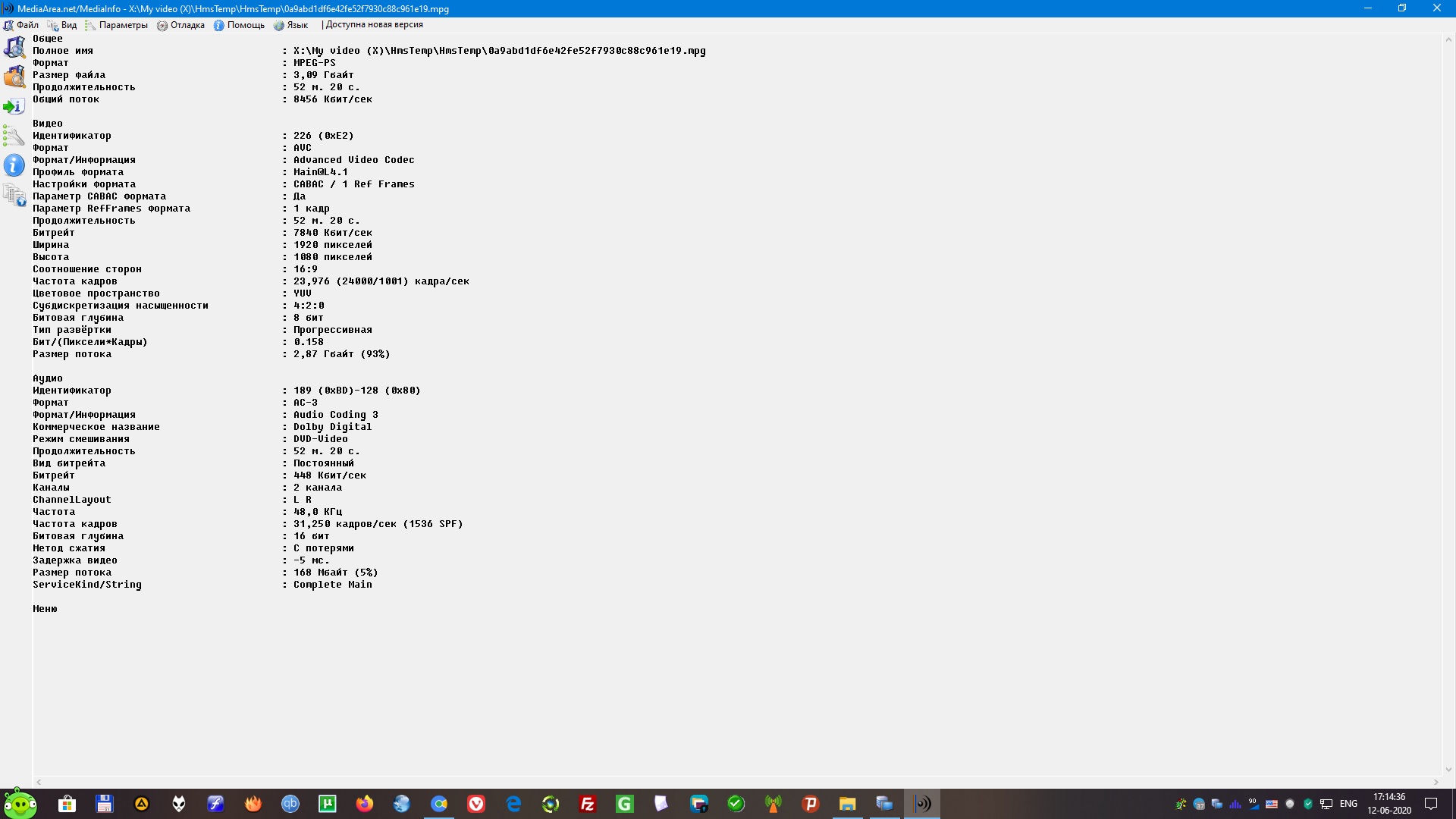Open the flame icon in the taskbar
Screen dimensions: 1456x819
coord(253,804)
